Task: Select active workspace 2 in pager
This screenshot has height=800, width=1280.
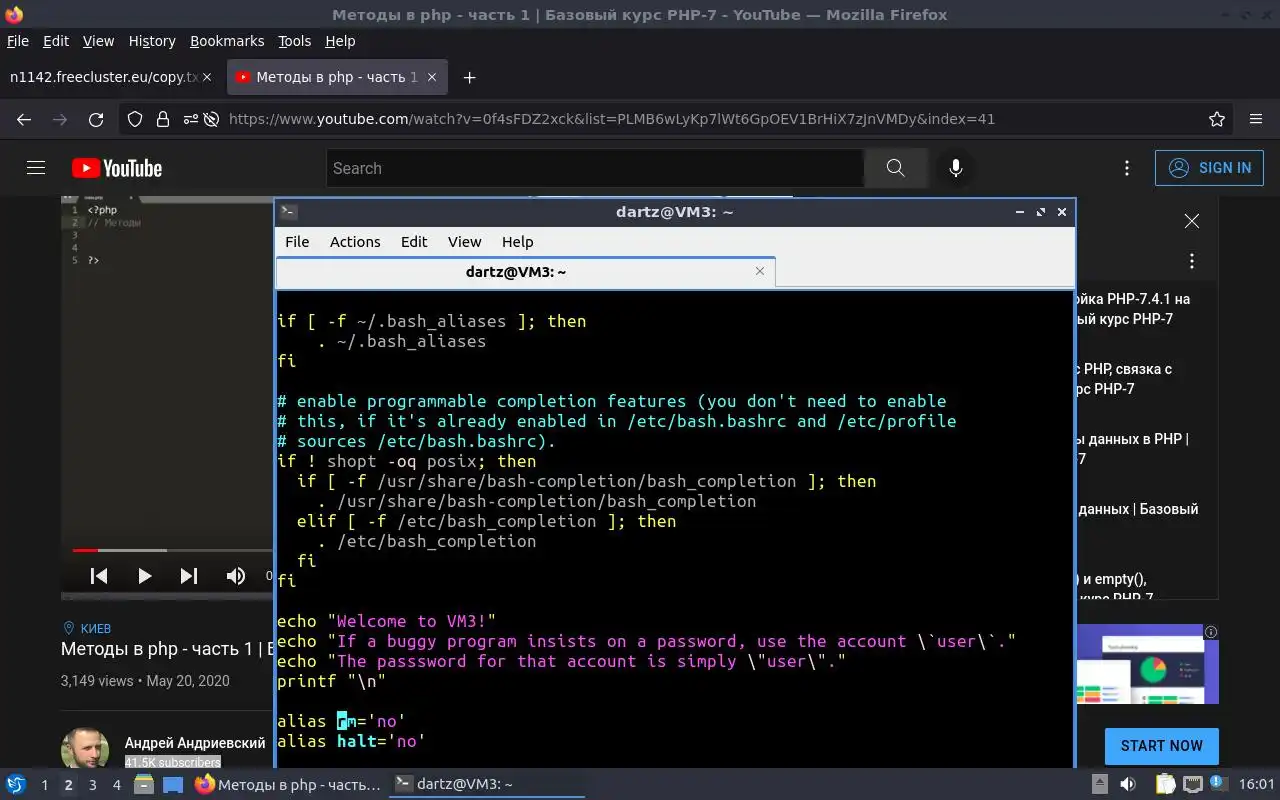Action: [x=68, y=785]
